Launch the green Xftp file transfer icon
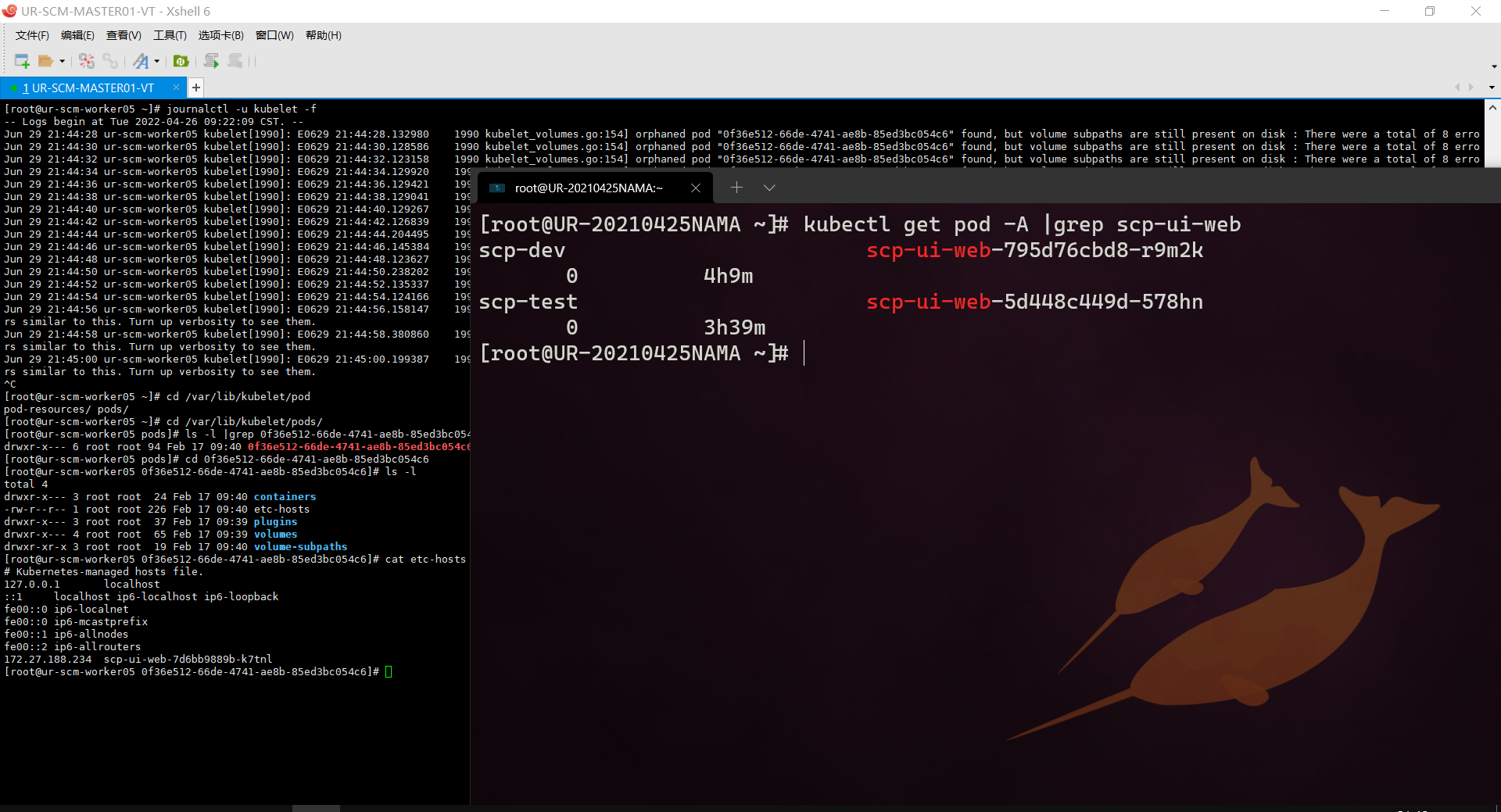Screen dimensions: 1501x812 coord(181,61)
